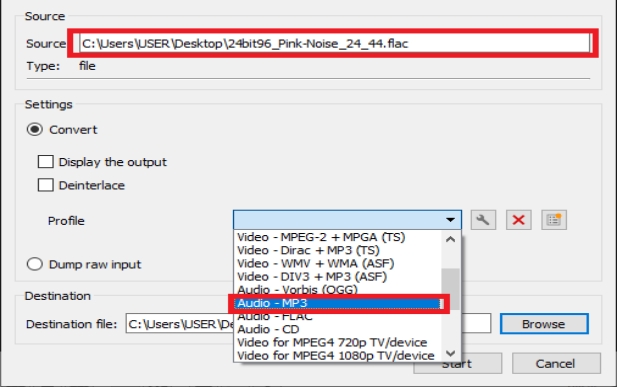Click the Source file path field

tap(335, 43)
